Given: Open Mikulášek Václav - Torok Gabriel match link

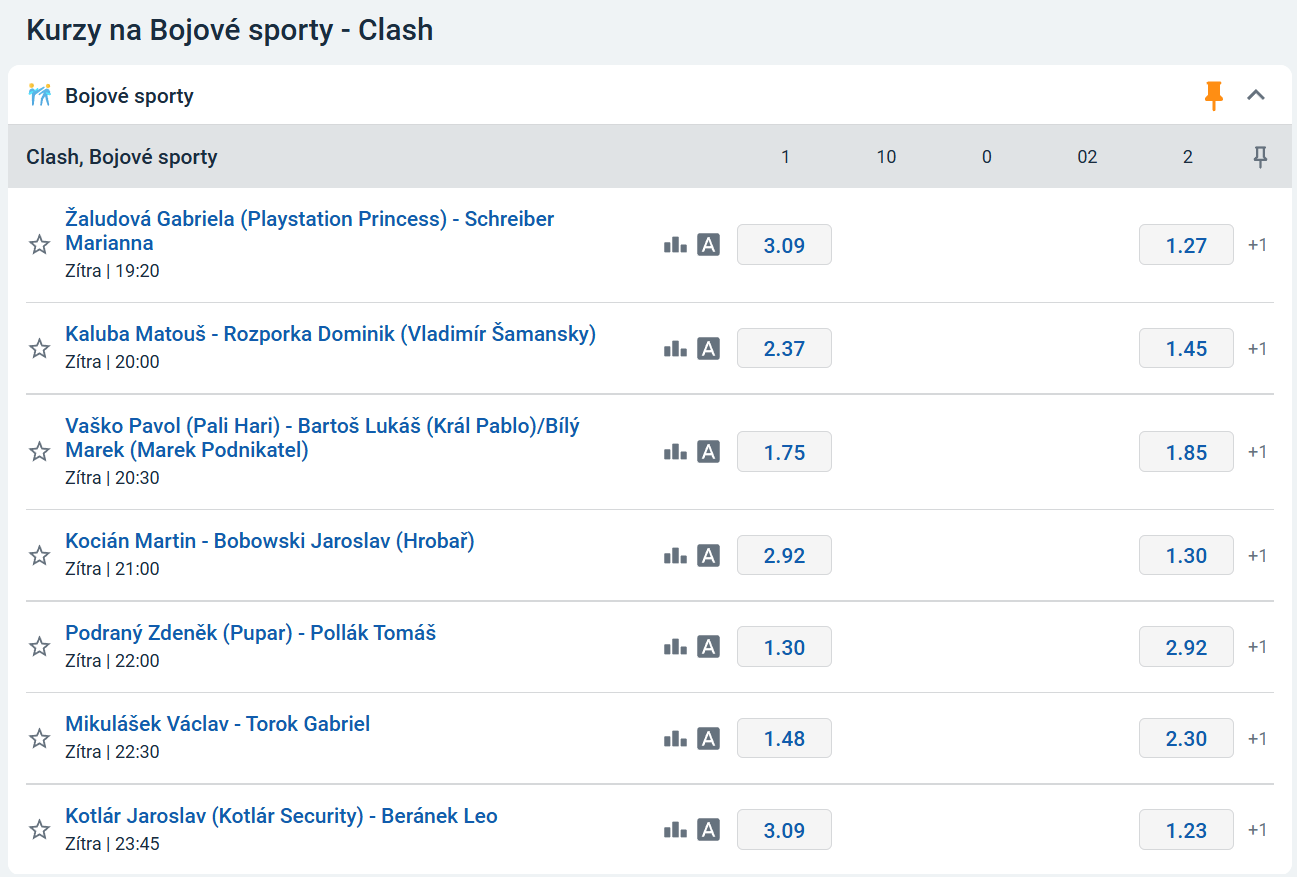Looking at the screenshot, I should pyautogui.click(x=218, y=724).
